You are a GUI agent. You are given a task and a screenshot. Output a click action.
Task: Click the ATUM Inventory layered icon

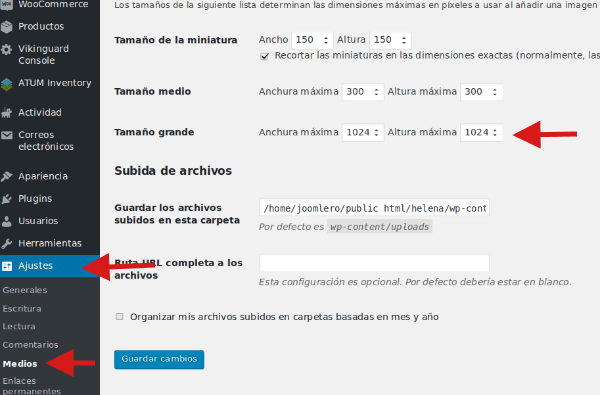click(7, 84)
